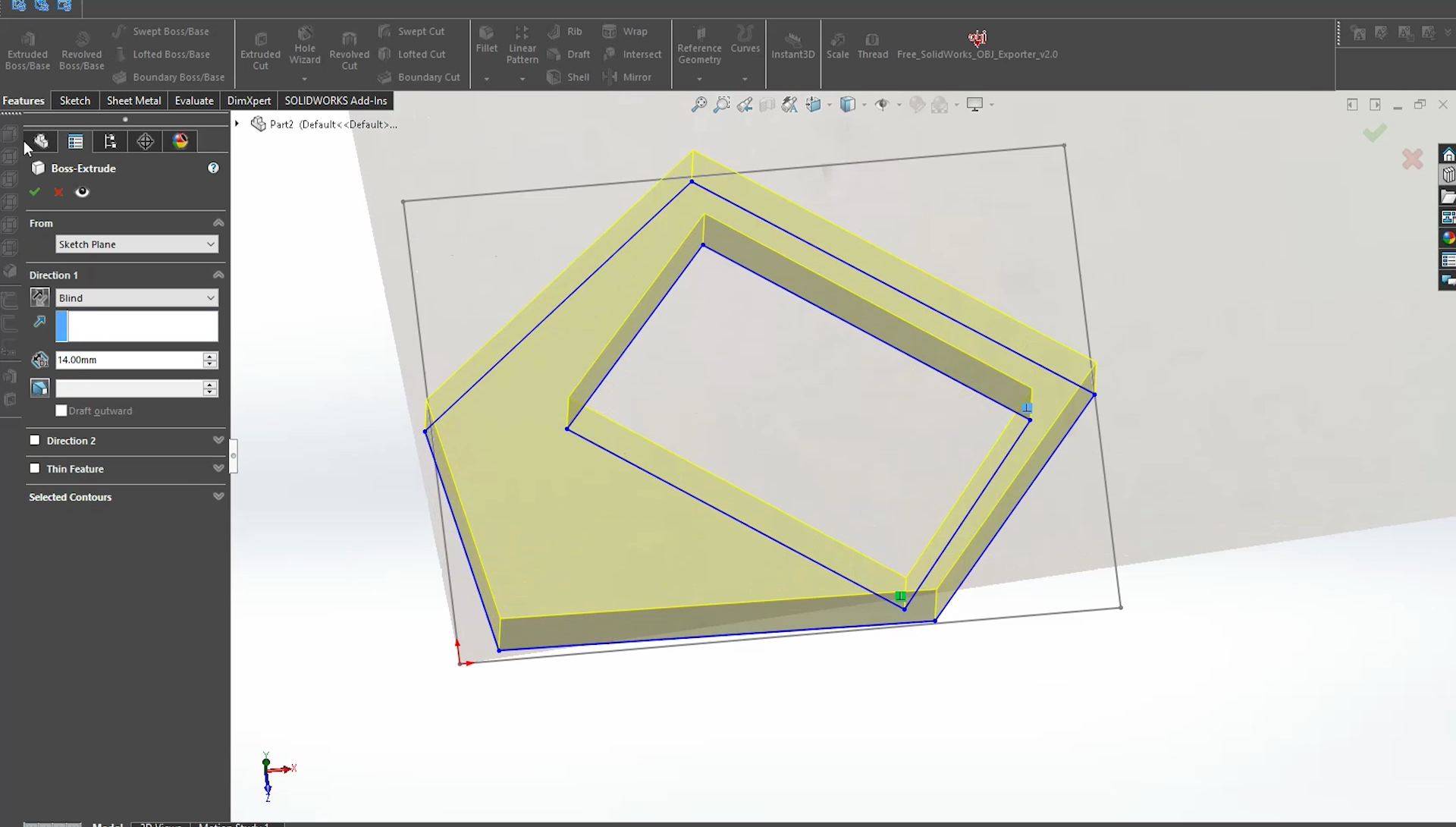Select the Extruded Cut tool
The height and width of the screenshot is (827, 1456).
[x=260, y=50]
